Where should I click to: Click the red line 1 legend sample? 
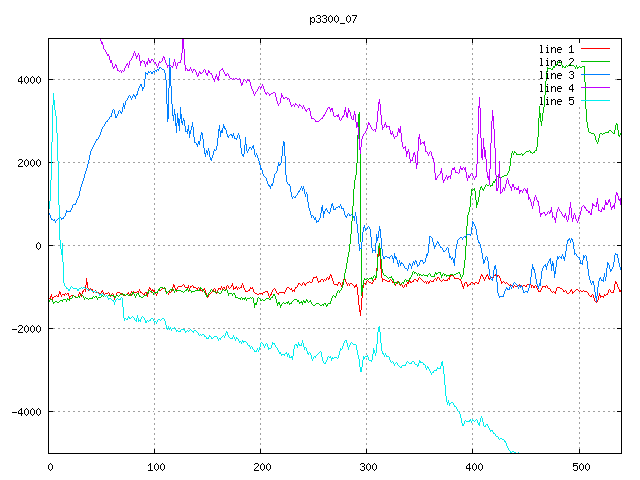[596, 48]
